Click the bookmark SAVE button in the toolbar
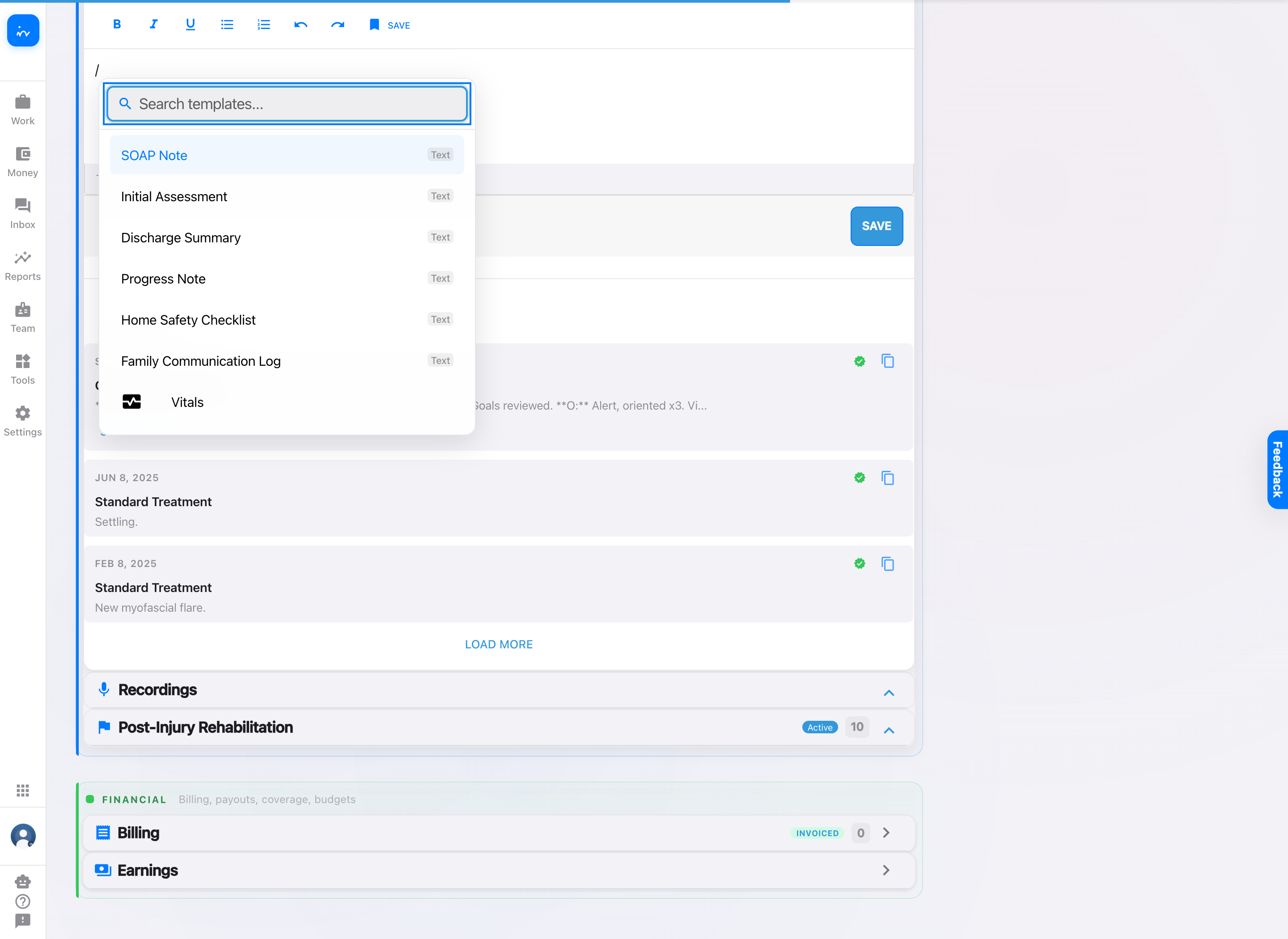Screen dimensions: 1288x939 (x=390, y=25)
